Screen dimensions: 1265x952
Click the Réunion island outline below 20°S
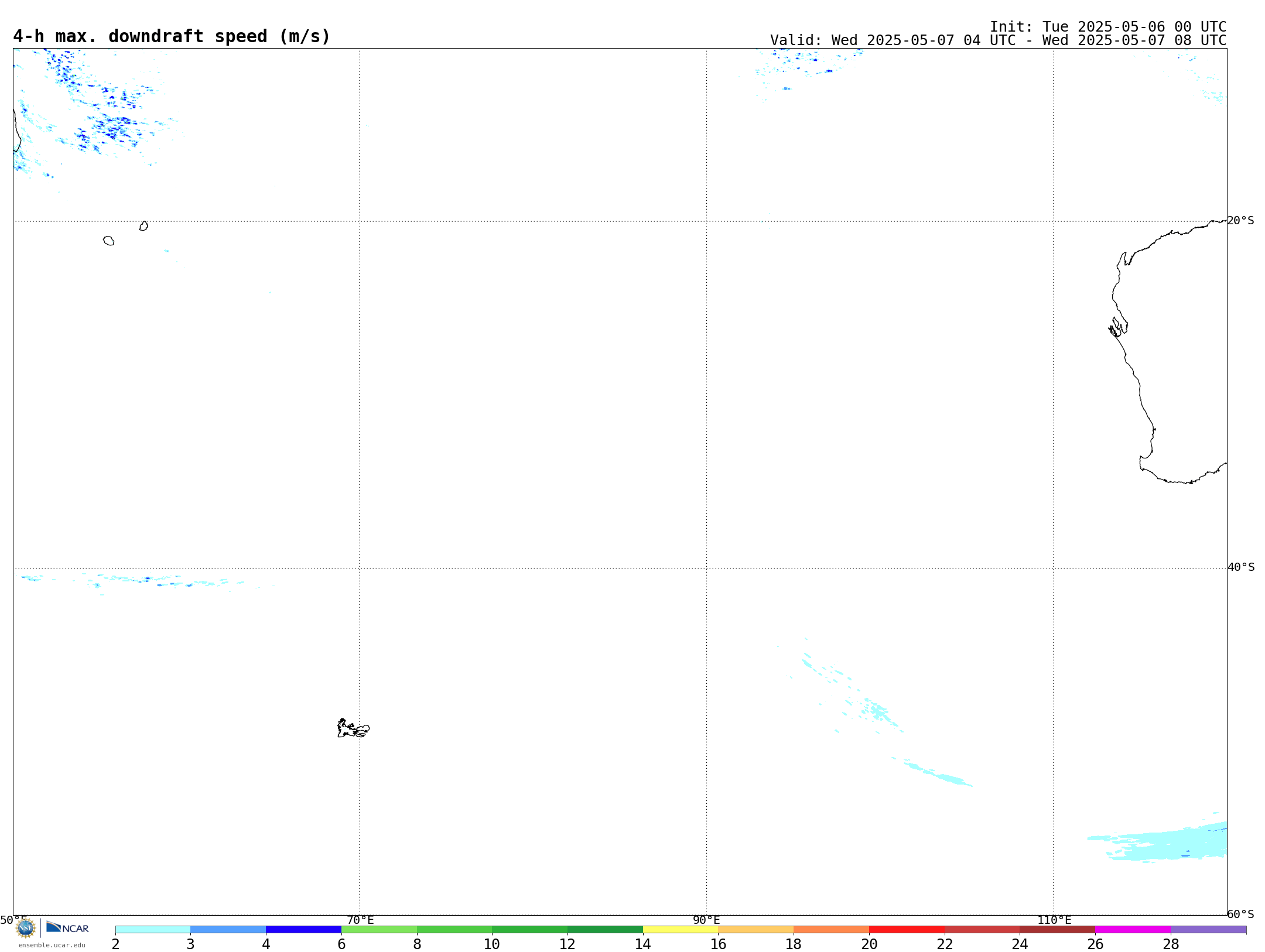108,241
